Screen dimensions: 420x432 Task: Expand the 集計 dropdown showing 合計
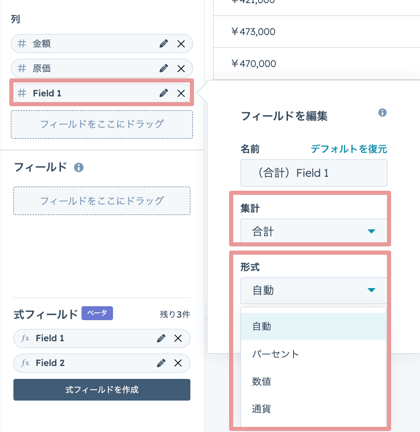[x=313, y=231]
